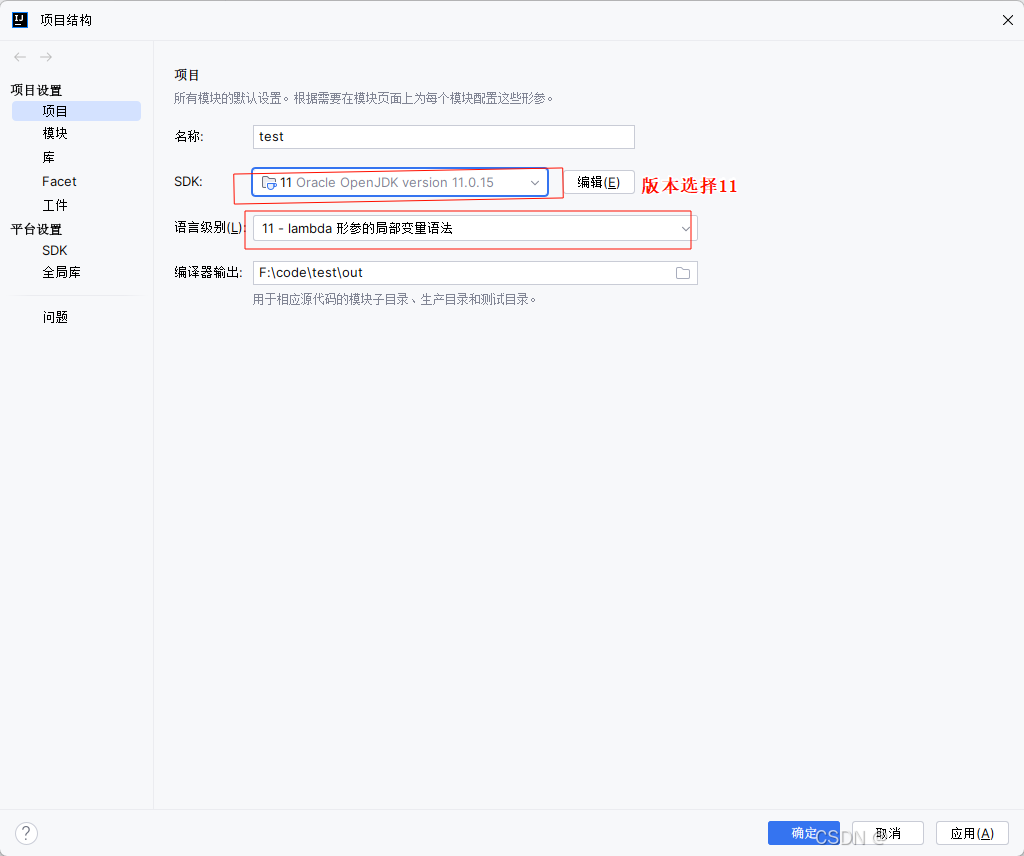Click the forward navigation arrow
This screenshot has height=856, width=1024.
[x=46, y=57]
